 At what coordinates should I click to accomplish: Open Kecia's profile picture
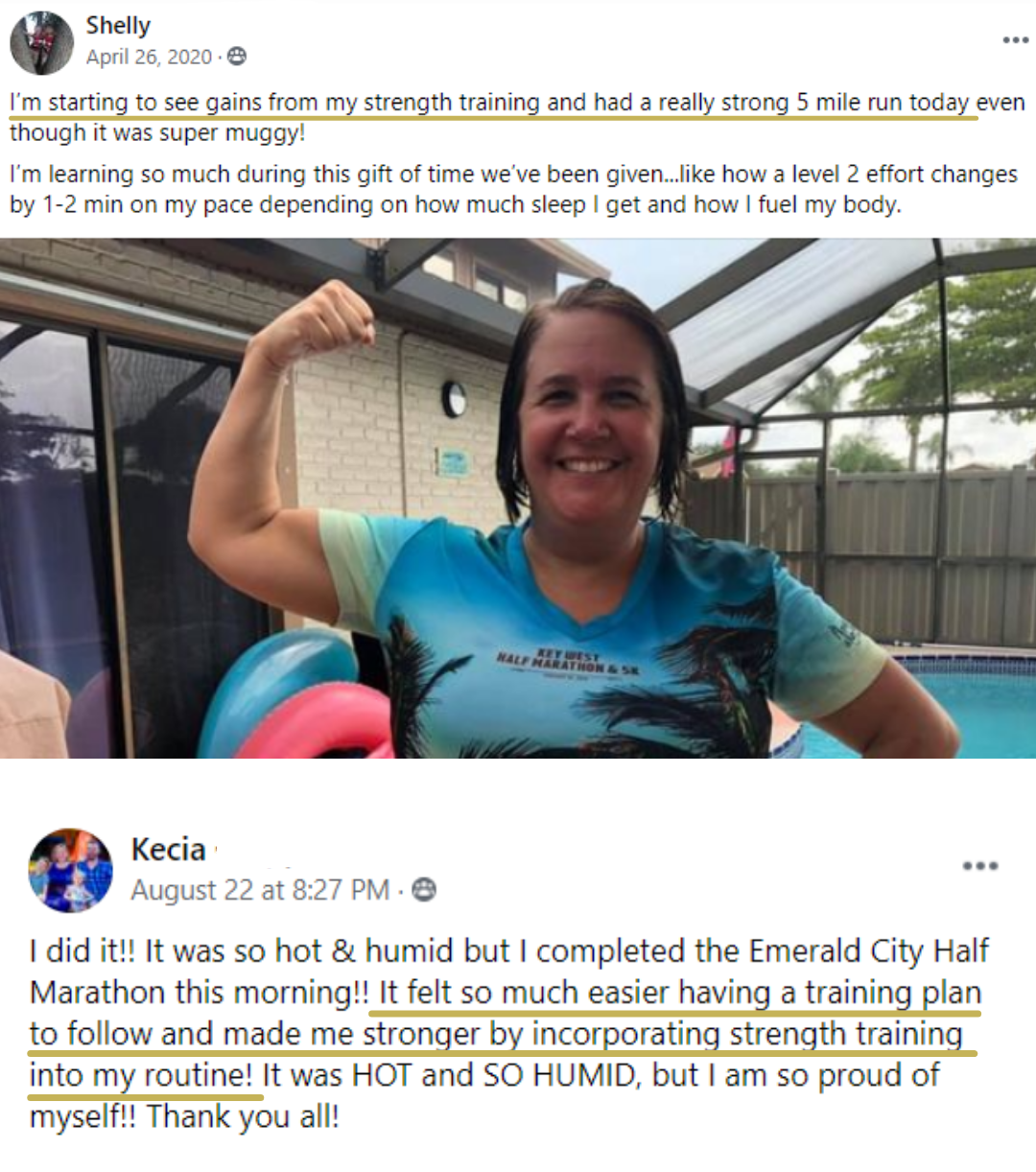(x=71, y=870)
